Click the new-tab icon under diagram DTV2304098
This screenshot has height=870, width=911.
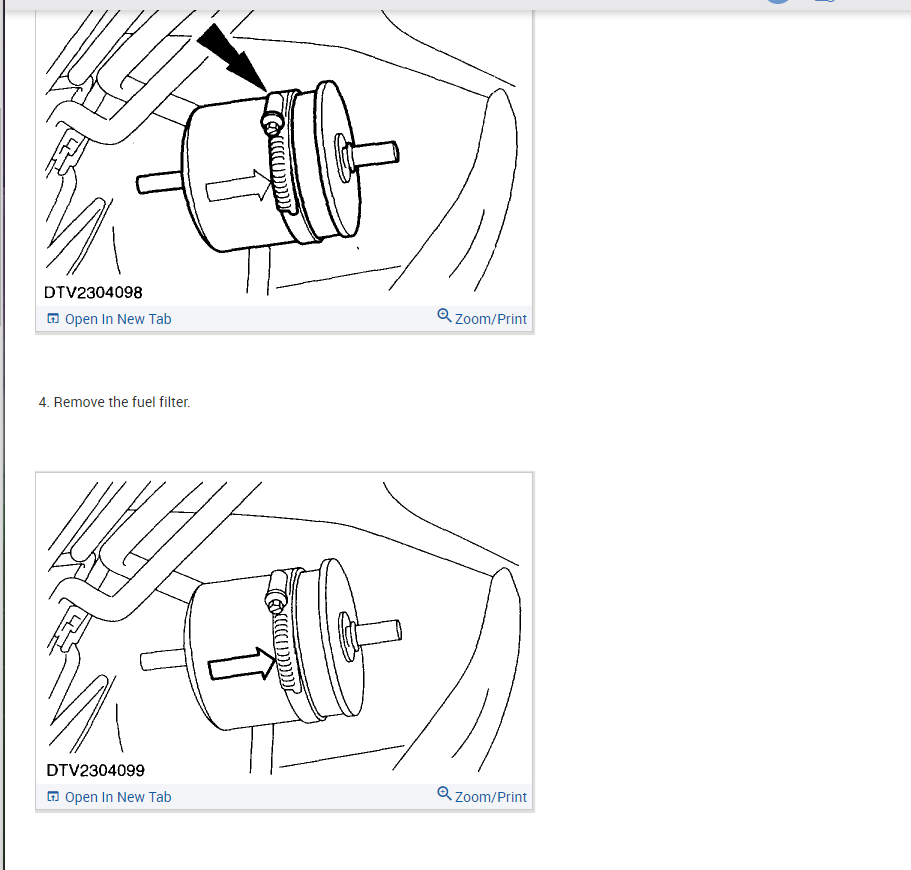tap(53, 318)
